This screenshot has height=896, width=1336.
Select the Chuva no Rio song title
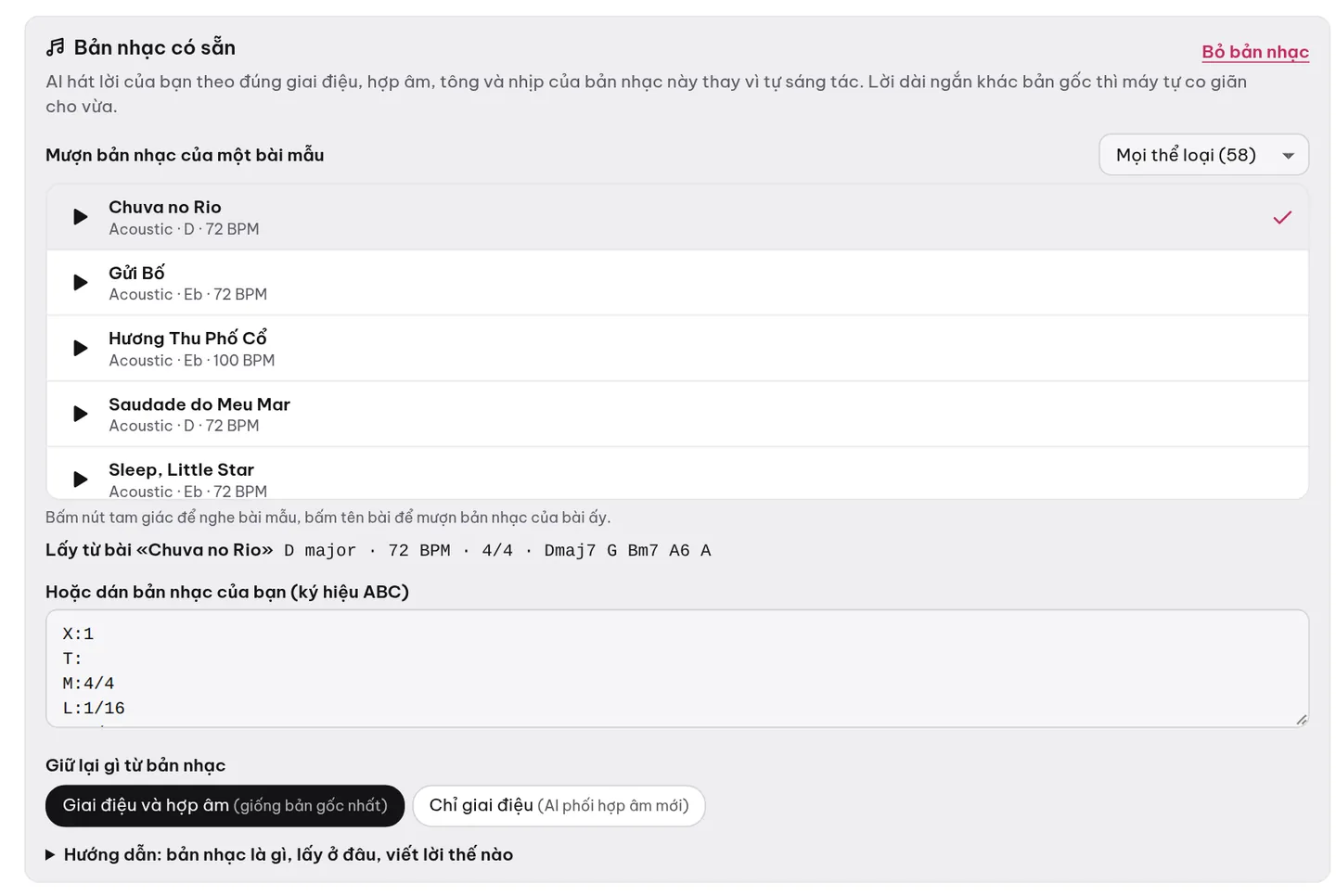pos(165,207)
